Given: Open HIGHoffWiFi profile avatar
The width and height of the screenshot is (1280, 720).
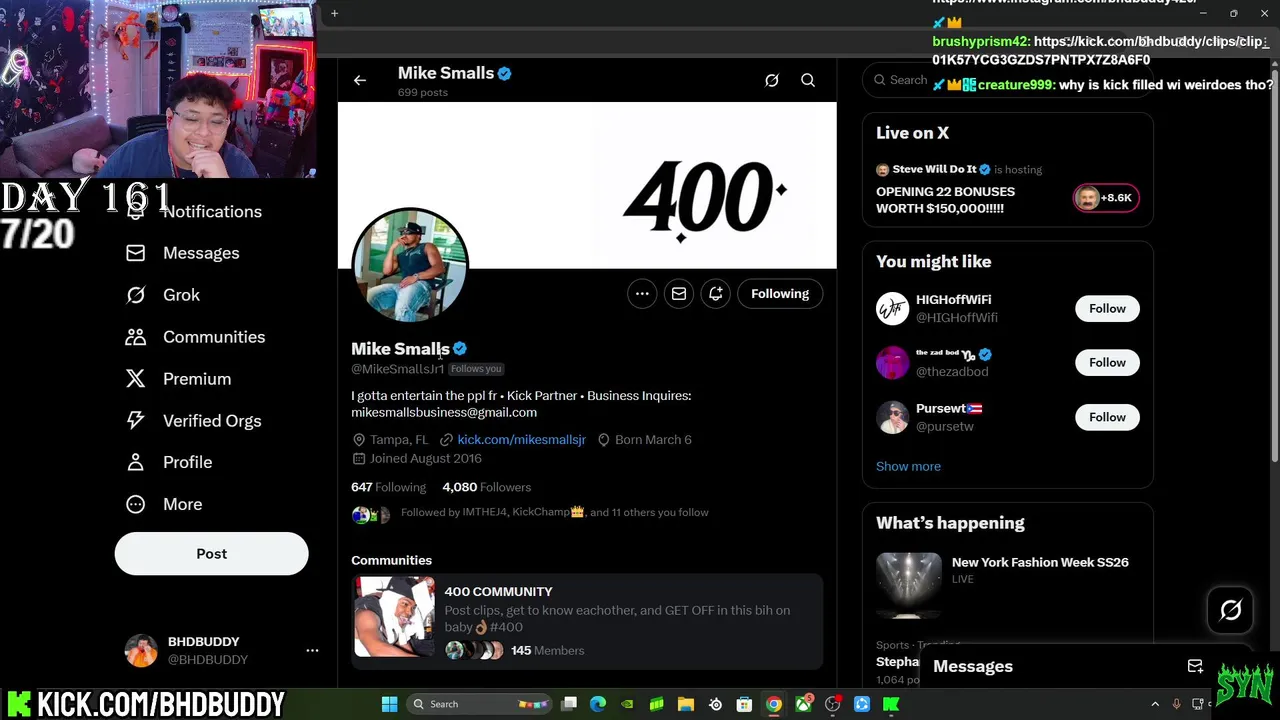Looking at the screenshot, I should 892,309.
